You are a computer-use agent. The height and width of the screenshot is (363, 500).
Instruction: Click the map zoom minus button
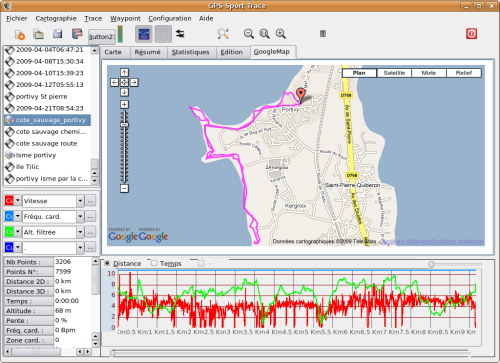click(x=124, y=189)
